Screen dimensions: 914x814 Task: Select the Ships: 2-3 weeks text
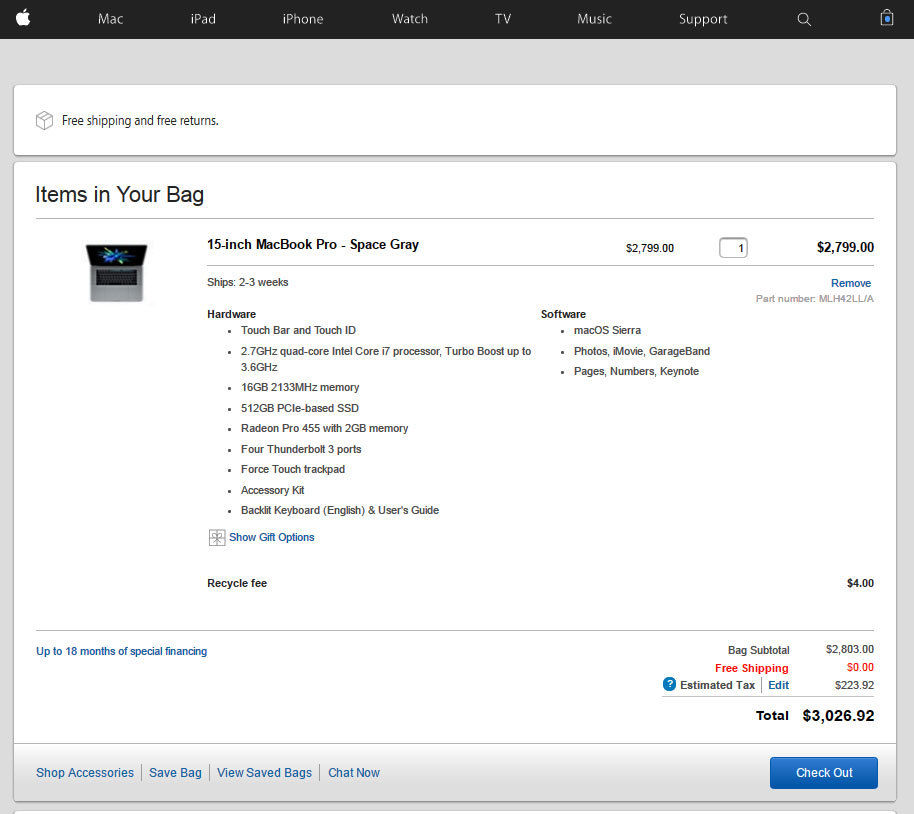[248, 282]
